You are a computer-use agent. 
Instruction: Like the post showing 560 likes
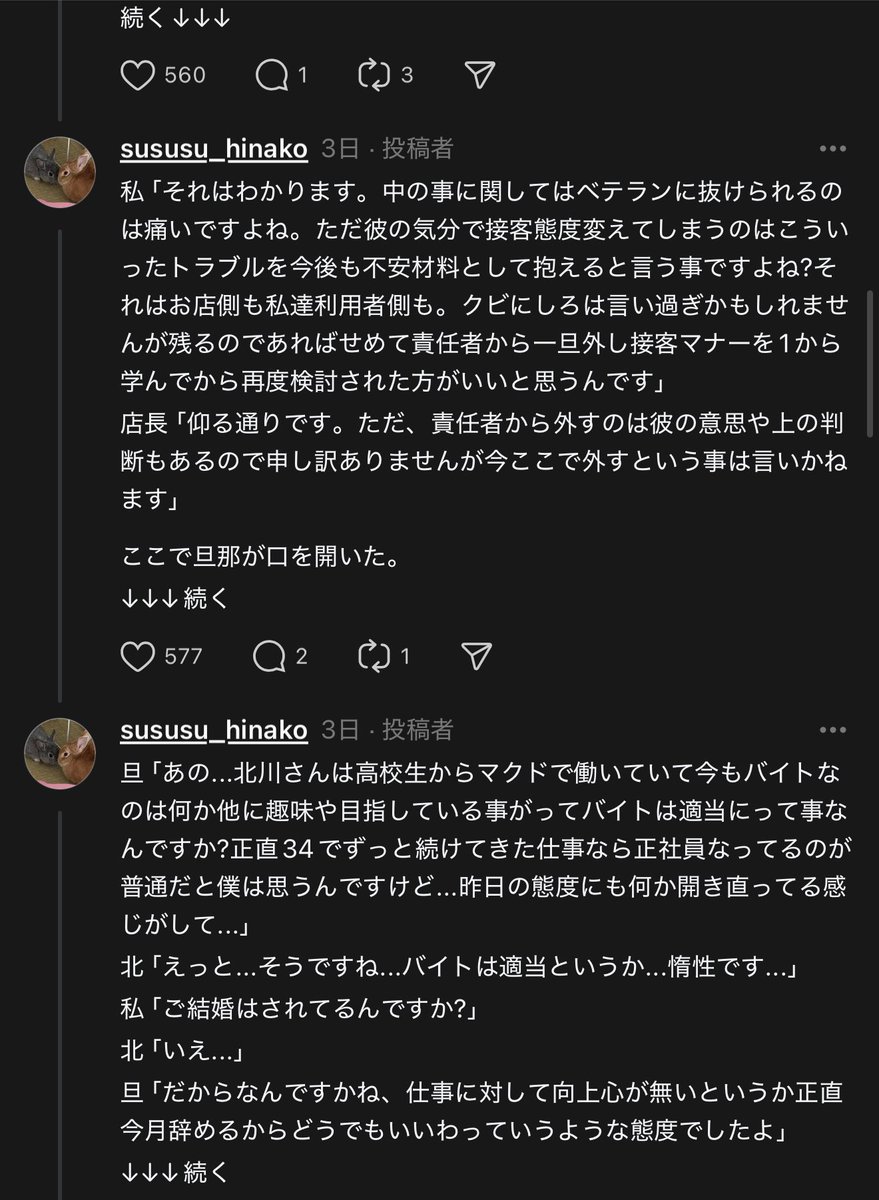point(136,75)
